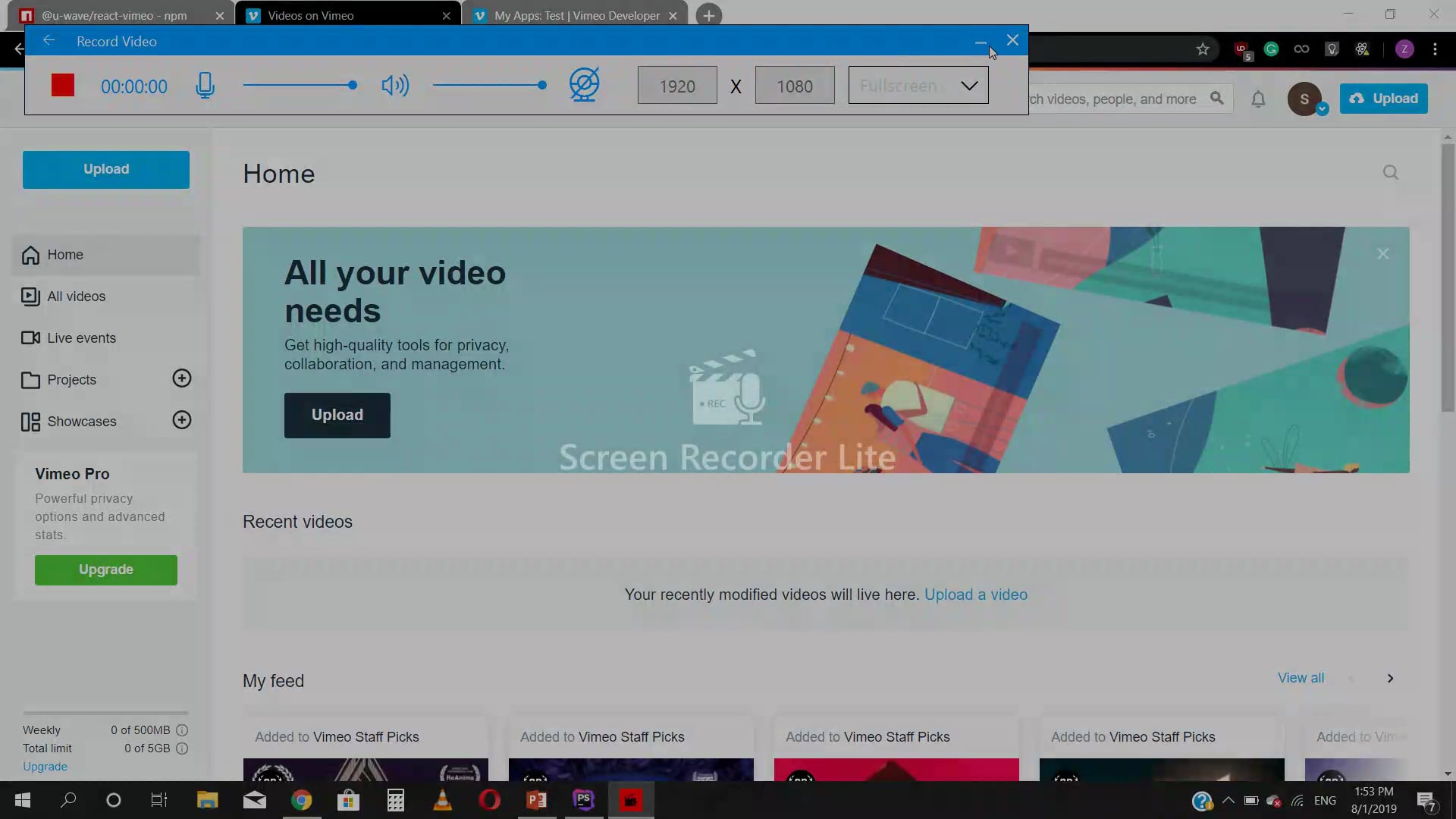Click the sidebar blue Upload button
The width and height of the screenshot is (1456, 819).
[106, 169]
